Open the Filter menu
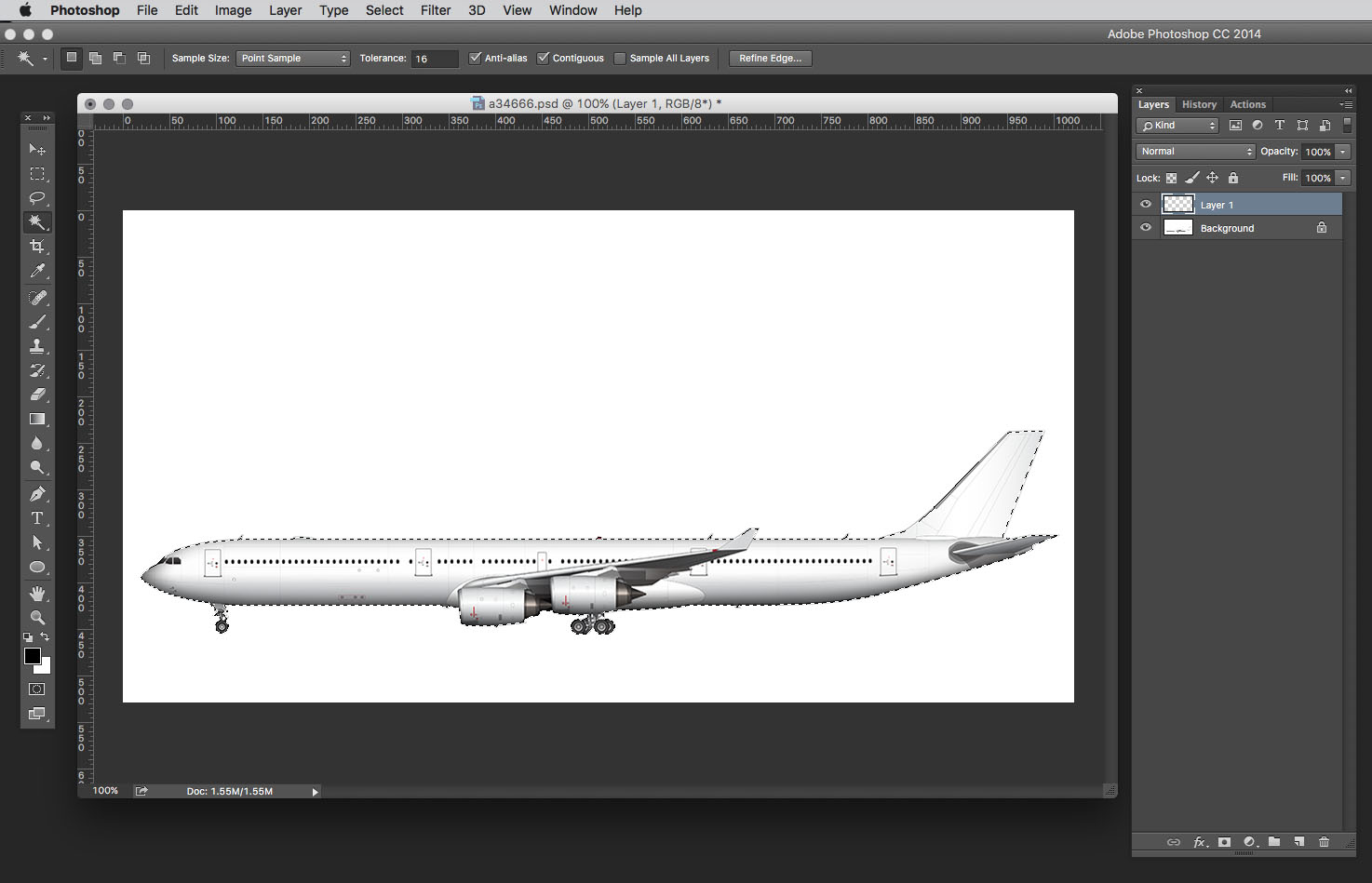 (x=435, y=10)
